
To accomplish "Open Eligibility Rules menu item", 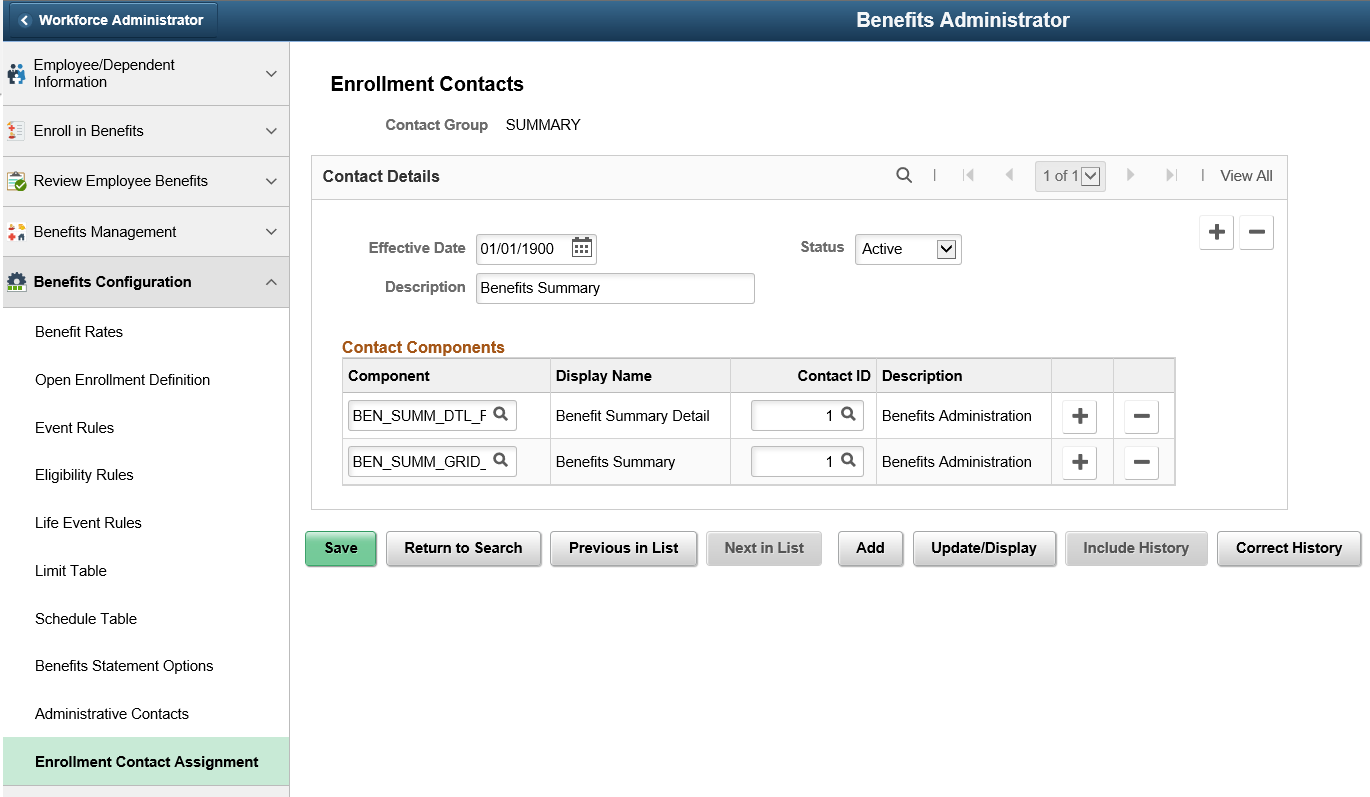I will (84, 475).
